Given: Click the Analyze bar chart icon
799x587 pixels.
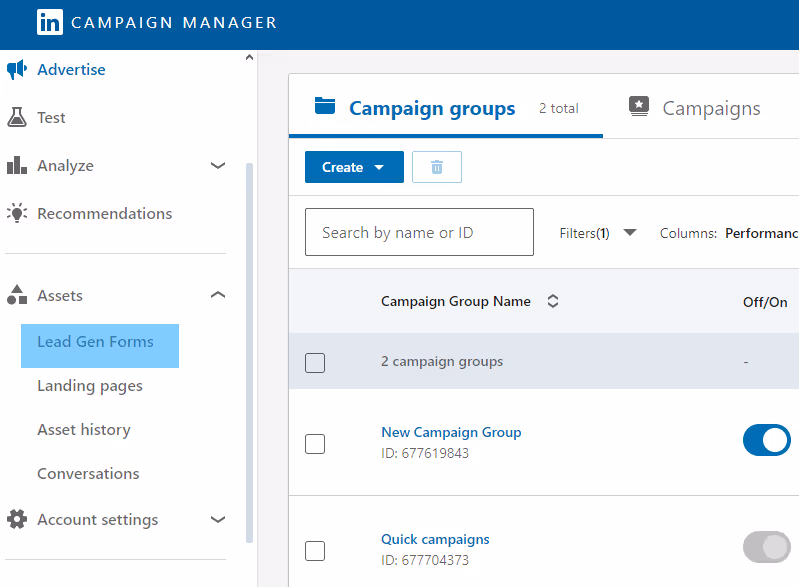Looking at the screenshot, I should click(17, 165).
